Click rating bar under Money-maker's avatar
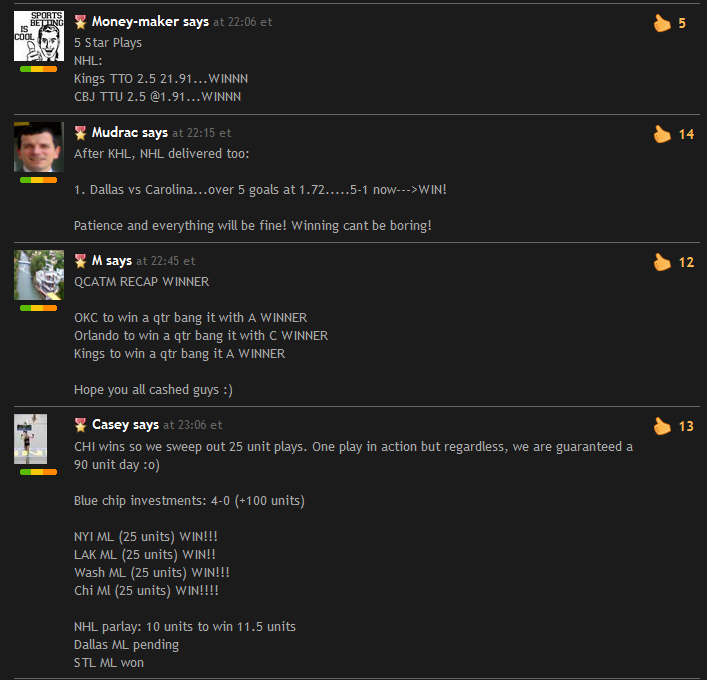This screenshot has width=707, height=680. (x=39, y=69)
